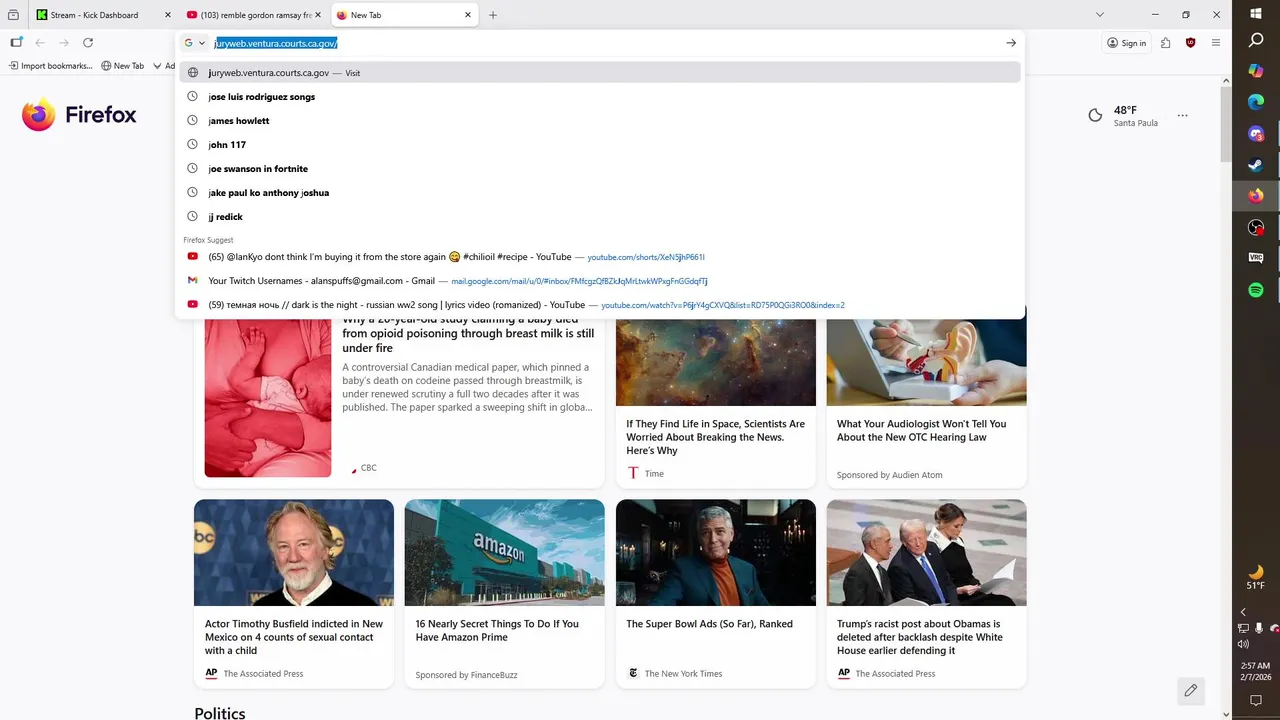Open the Copilot icon in taskbar

[x=1256, y=71]
